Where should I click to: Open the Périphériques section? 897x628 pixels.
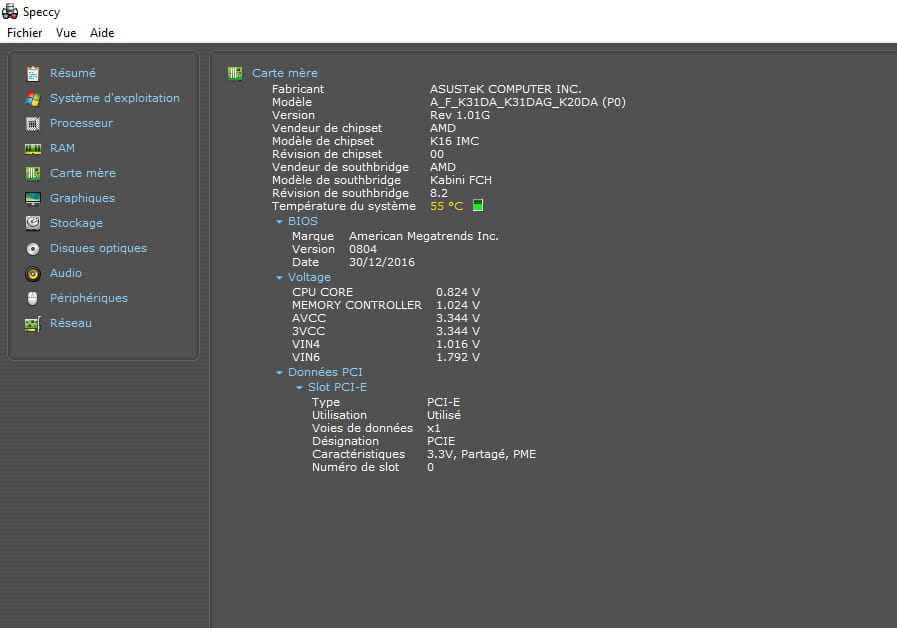89,298
